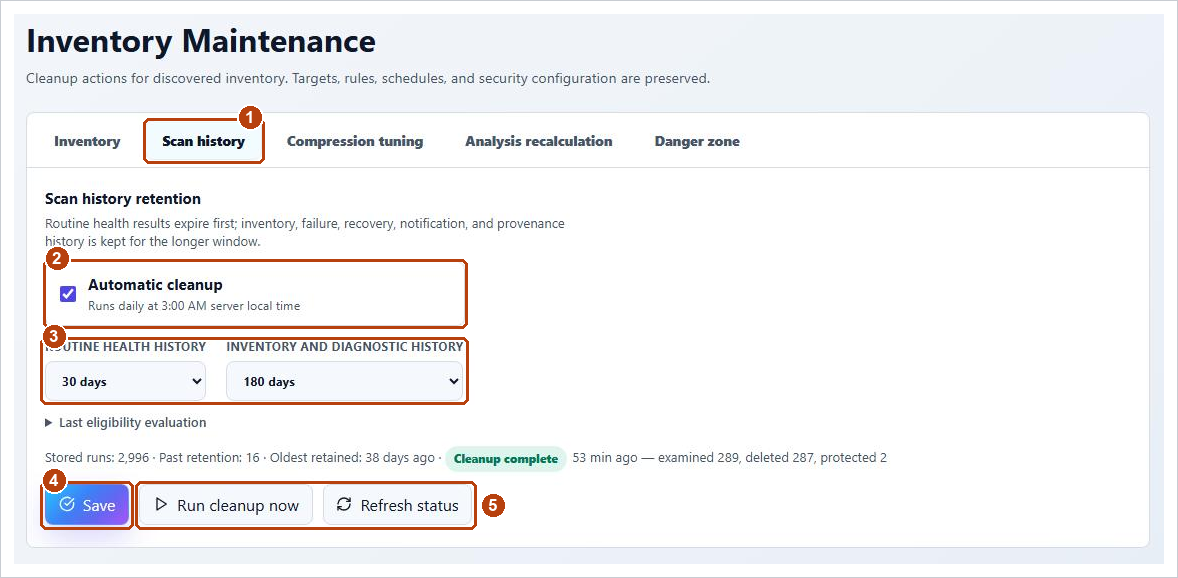This screenshot has width=1178, height=578.
Task: Click the Cleanup complete status badge
Action: 506,458
